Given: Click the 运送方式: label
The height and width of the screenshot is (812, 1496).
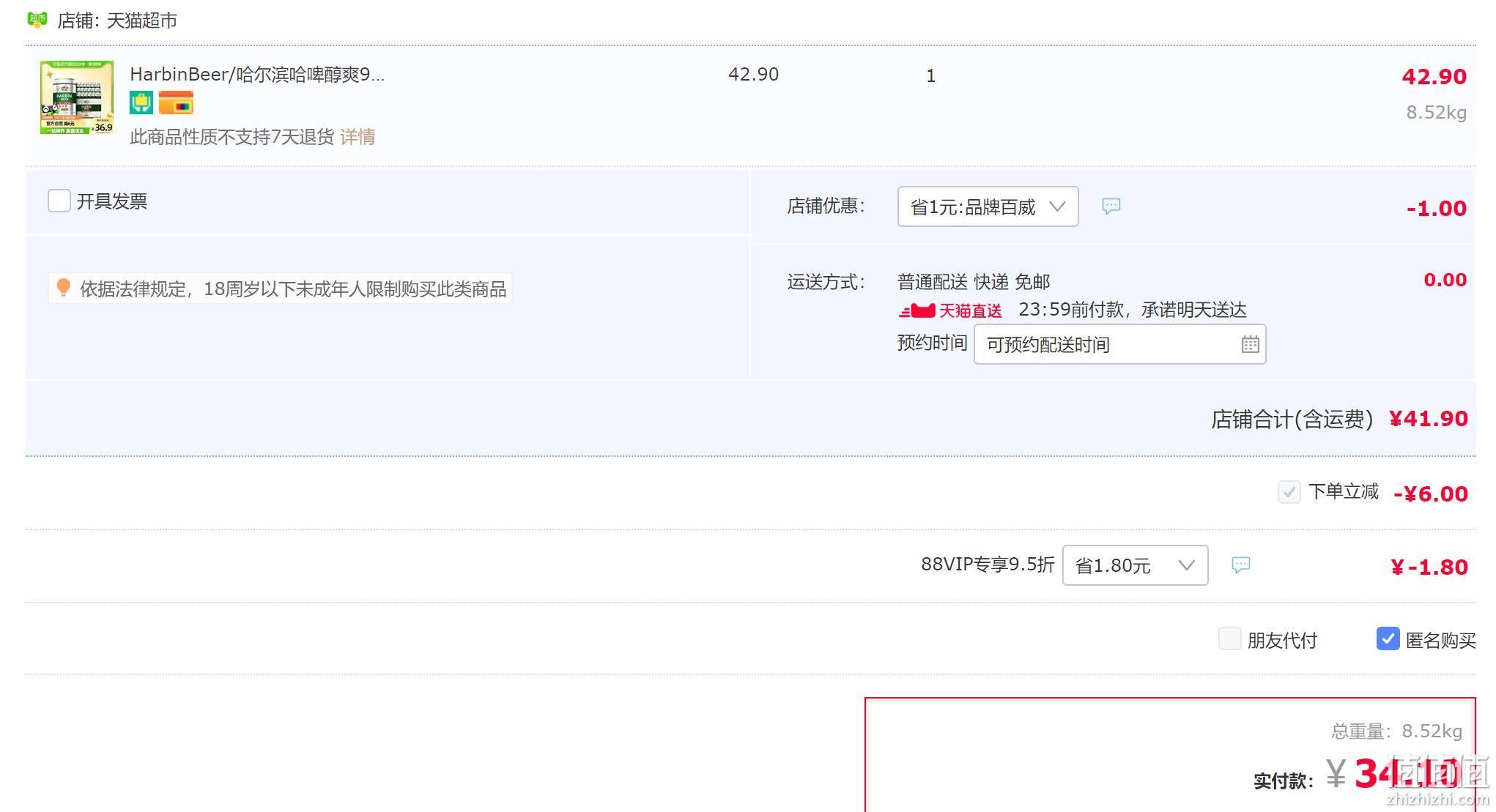Looking at the screenshot, I should 826,282.
